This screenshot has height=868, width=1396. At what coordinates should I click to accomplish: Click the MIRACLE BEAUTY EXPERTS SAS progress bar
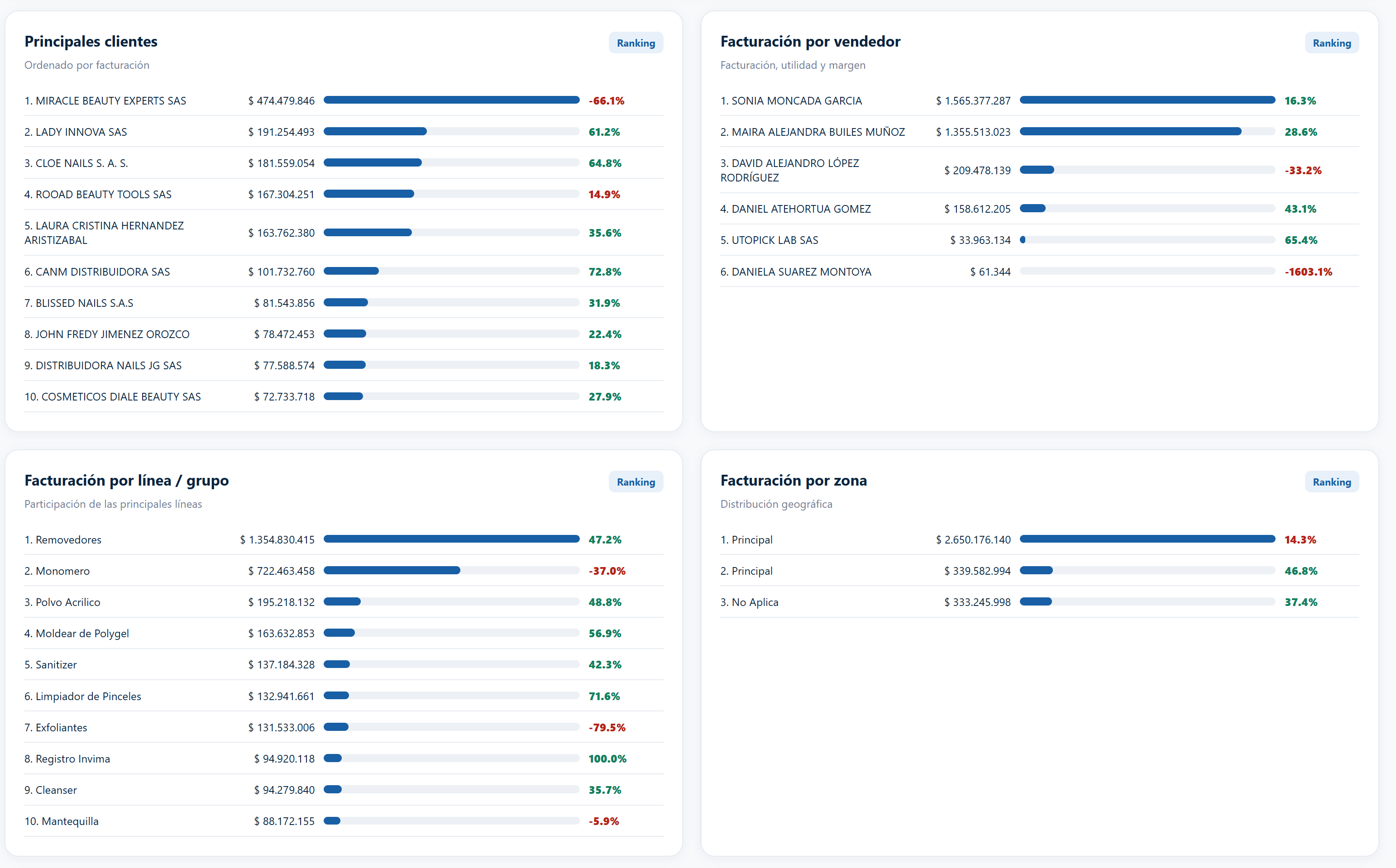[451, 100]
